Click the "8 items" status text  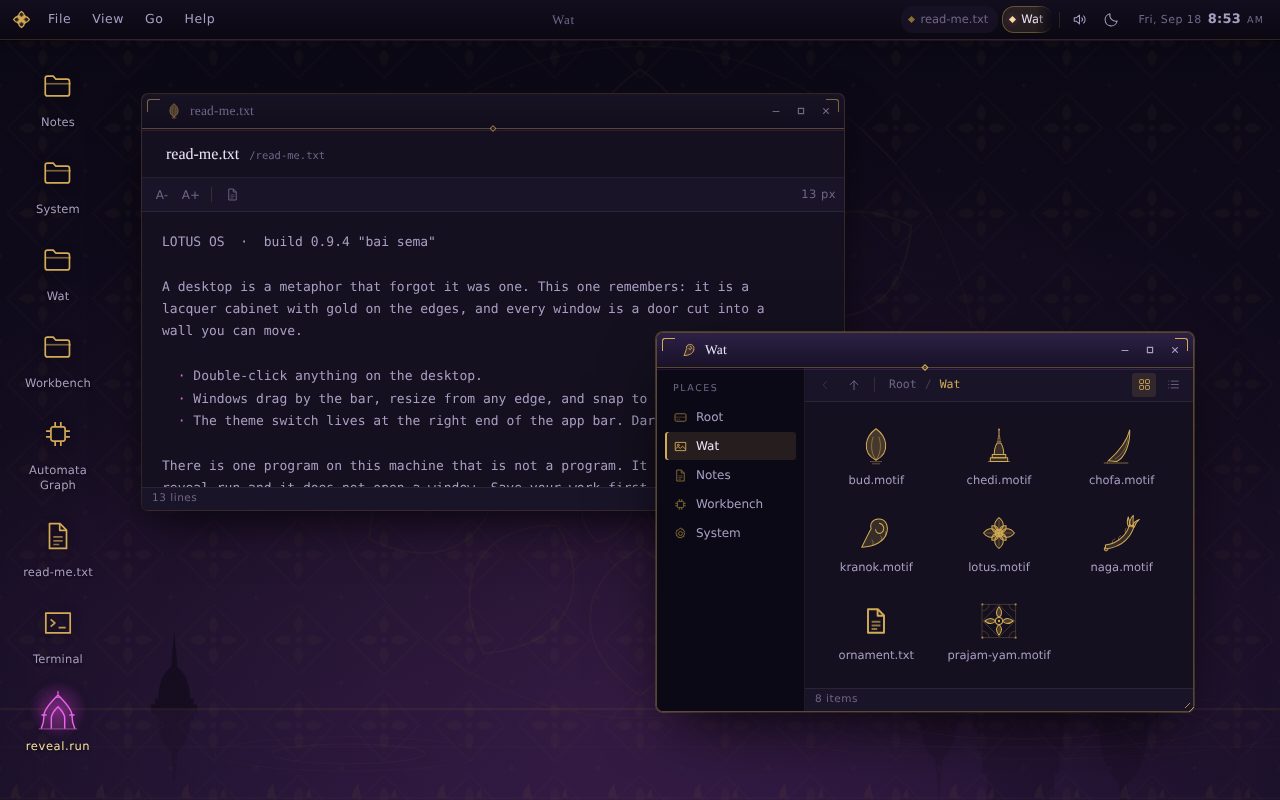coord(836,698)
